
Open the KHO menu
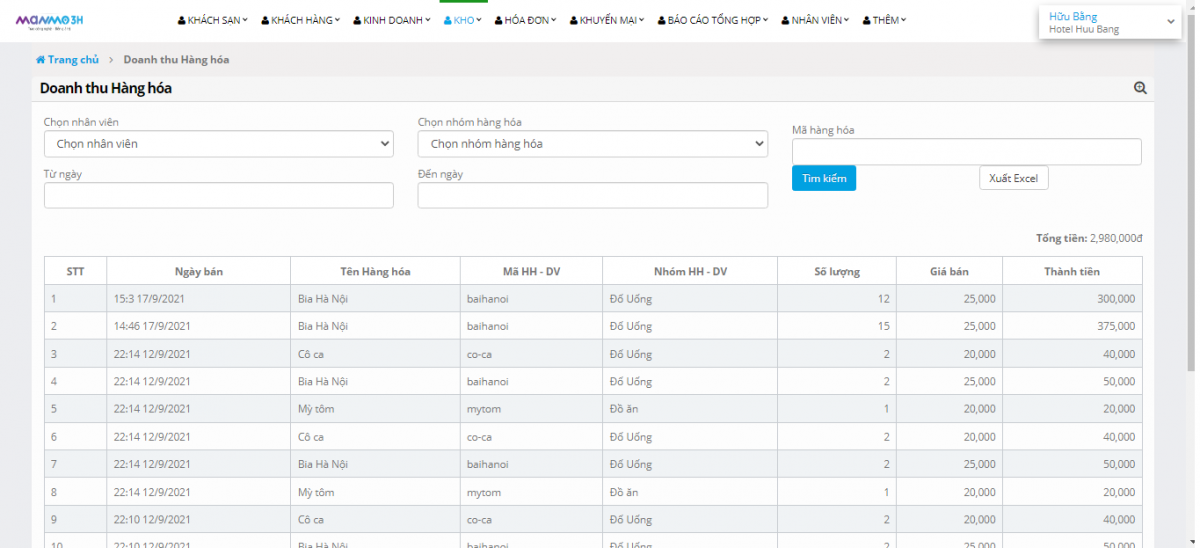pyautogui.click(x=463, y=20)
